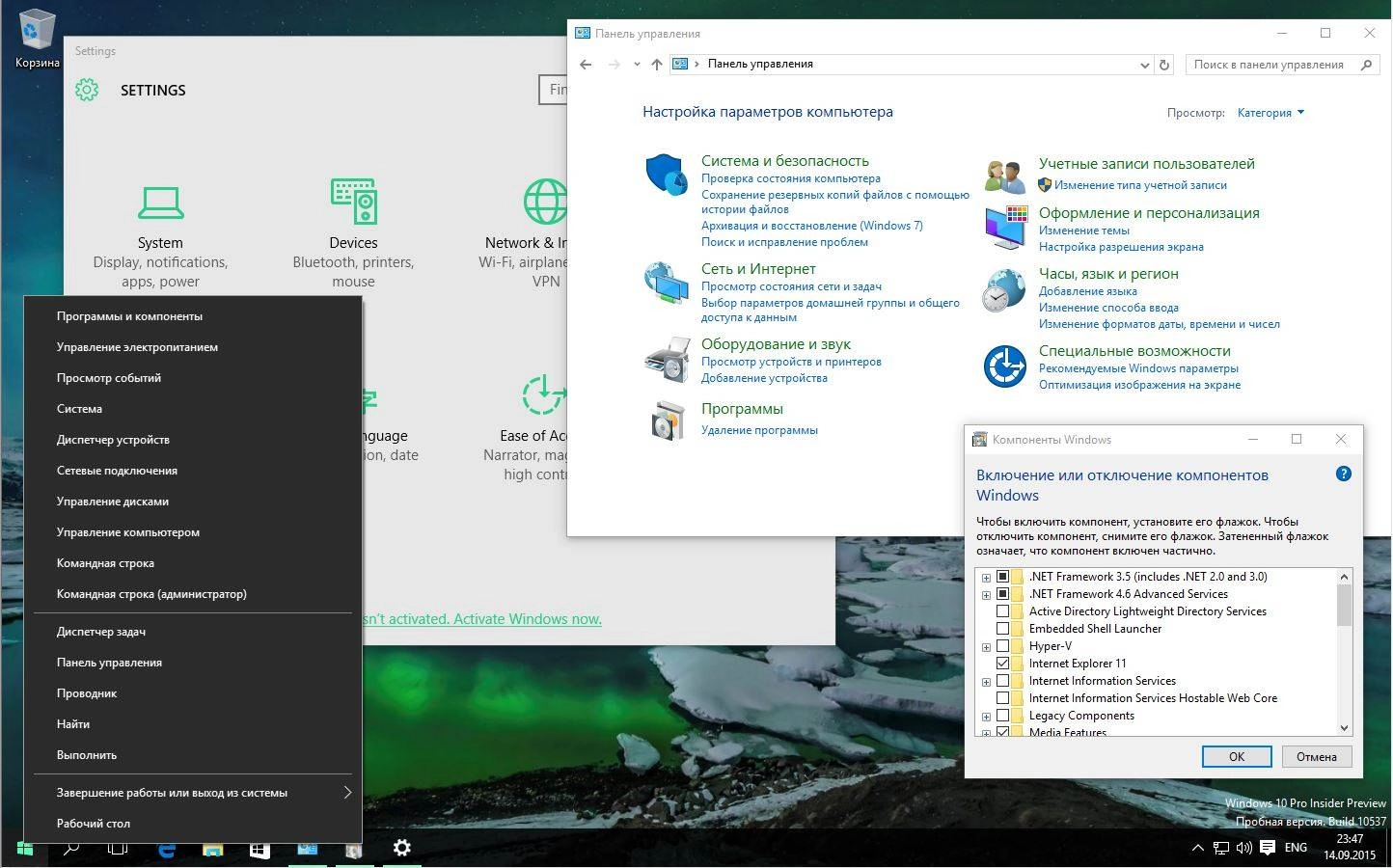This screenshot has height=868, width=1393.
Task: Click Control Panel search input field
Action: click(1271, 65)
